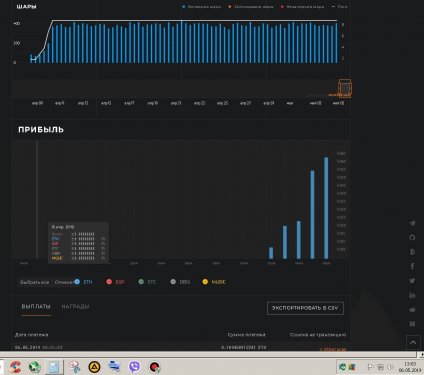This screenshot has width=424, height=375.
Task: Open the yellow triangle taskbar app
Action: [x=94, y=367]
